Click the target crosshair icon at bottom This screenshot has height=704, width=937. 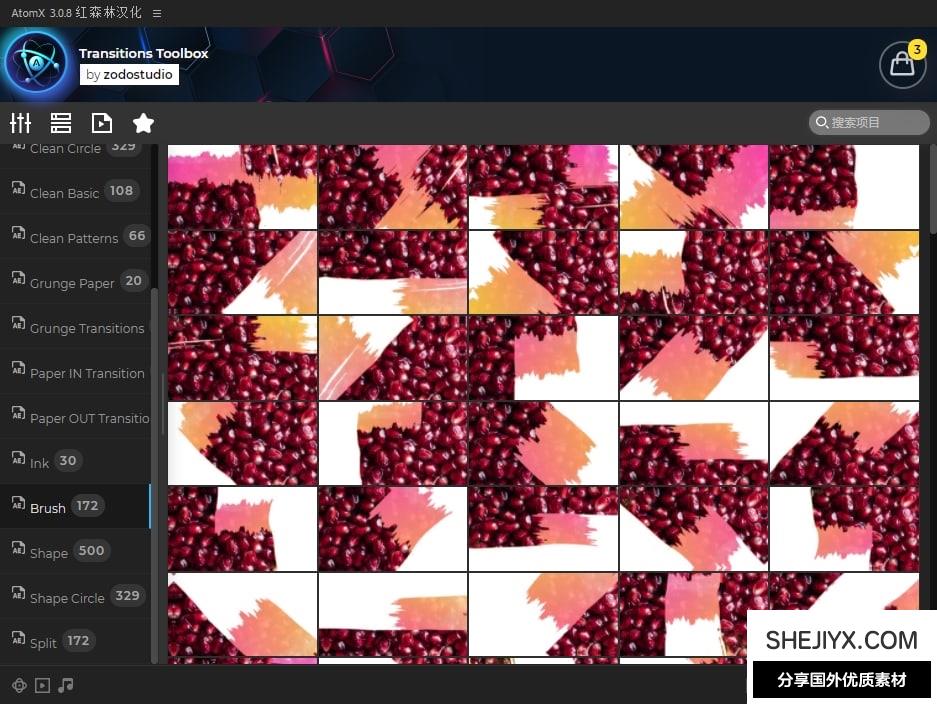click(19, 685)
